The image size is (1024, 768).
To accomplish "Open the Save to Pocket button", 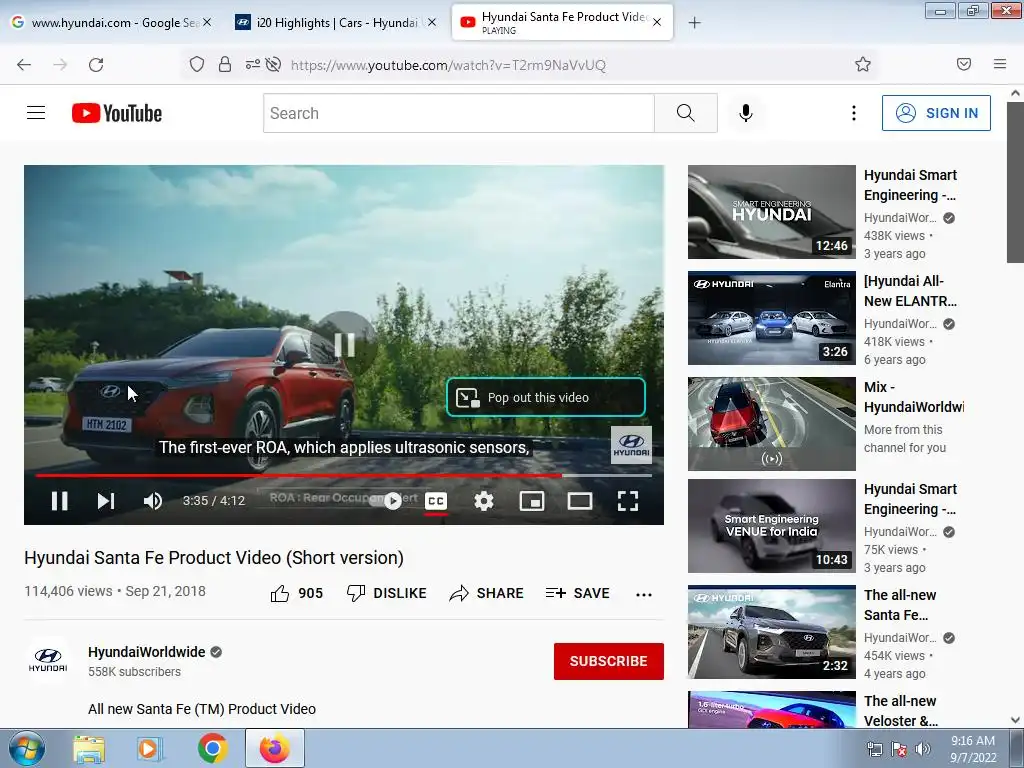I will point(964,64).
